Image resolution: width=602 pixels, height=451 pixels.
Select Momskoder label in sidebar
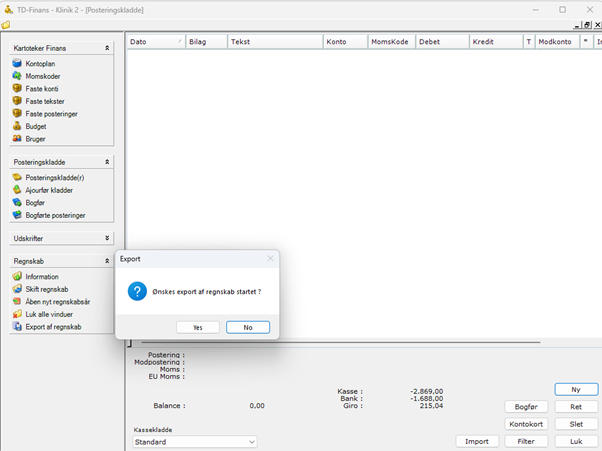(43, 76)
